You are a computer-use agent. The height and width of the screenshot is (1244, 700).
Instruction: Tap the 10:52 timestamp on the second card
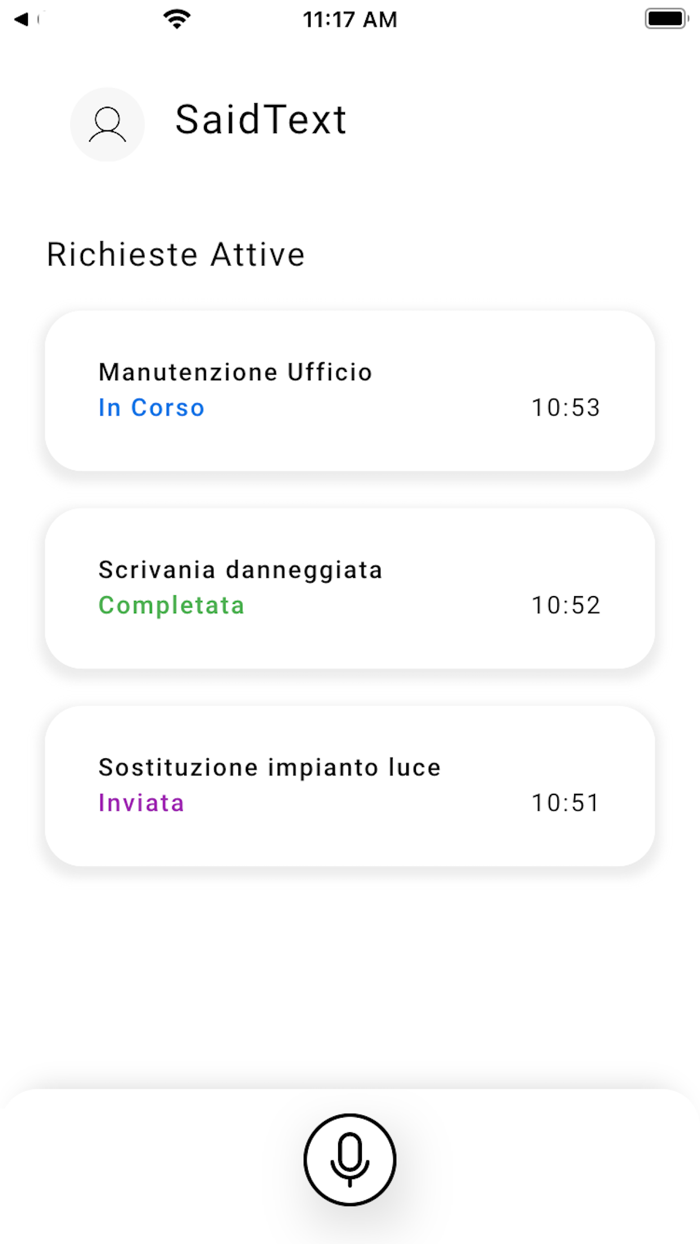coord(565,605)
